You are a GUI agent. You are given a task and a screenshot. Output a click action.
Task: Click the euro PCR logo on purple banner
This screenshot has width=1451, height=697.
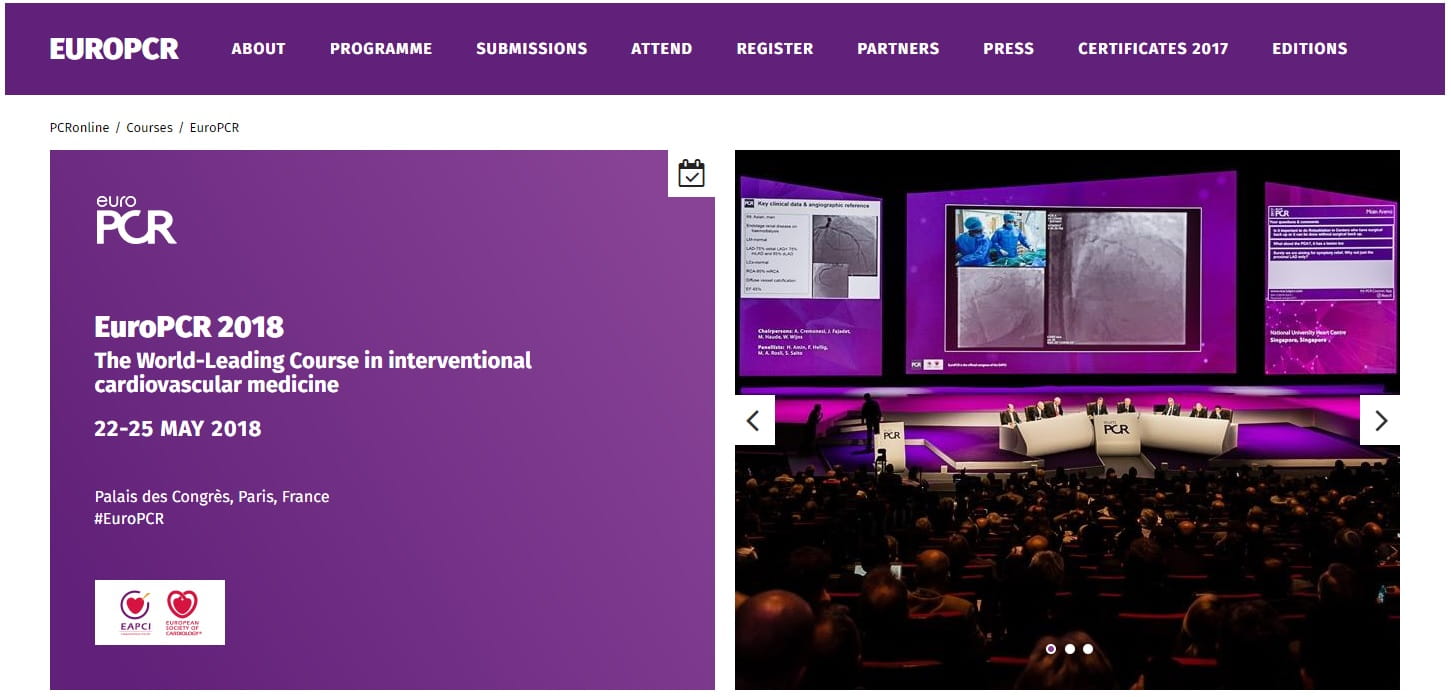coord(136,220)
